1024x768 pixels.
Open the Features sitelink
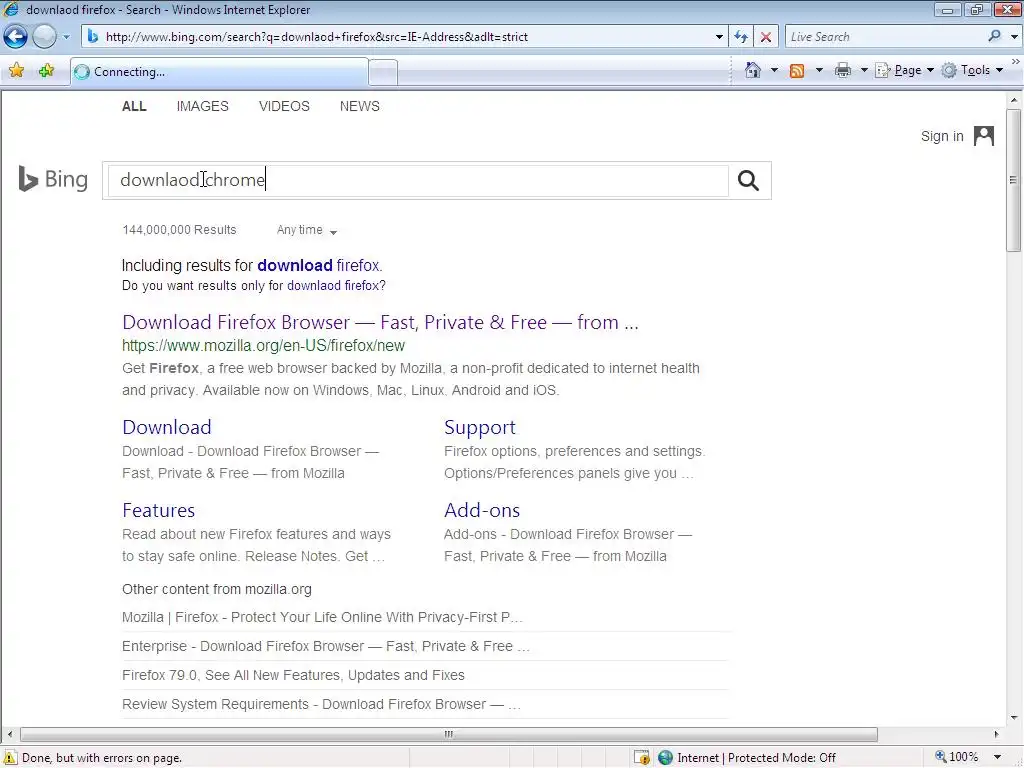[x=159, y=510]
